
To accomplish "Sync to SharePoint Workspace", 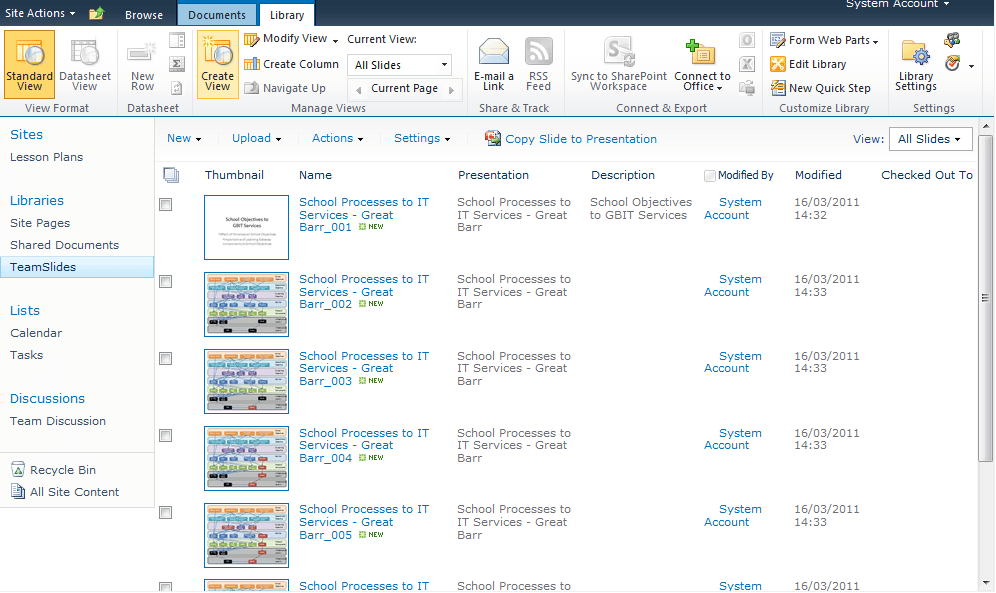I will point(618,62).
